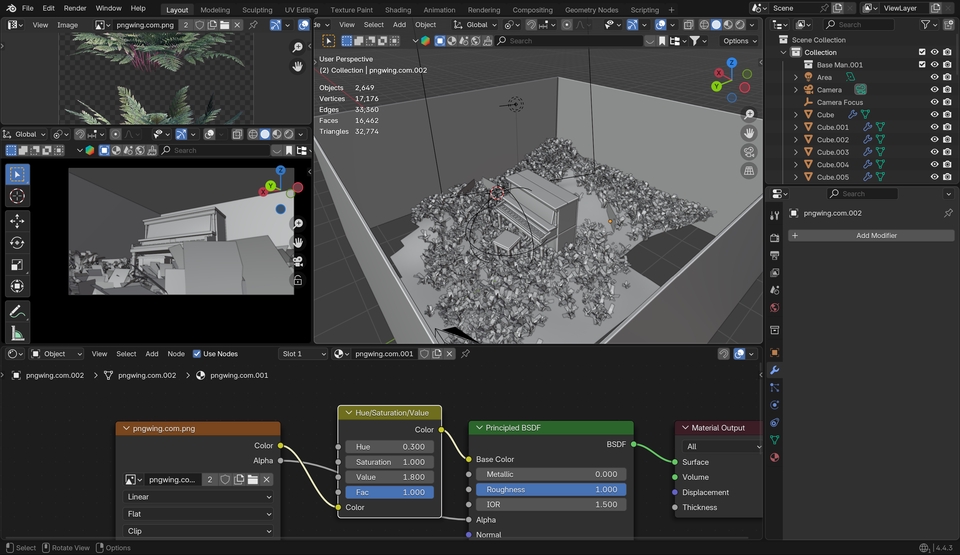Toggle the Use Nodes checkbox
The height and width of the screenshot is (555, 960).
pyautogui.click(x=197, y=354)
